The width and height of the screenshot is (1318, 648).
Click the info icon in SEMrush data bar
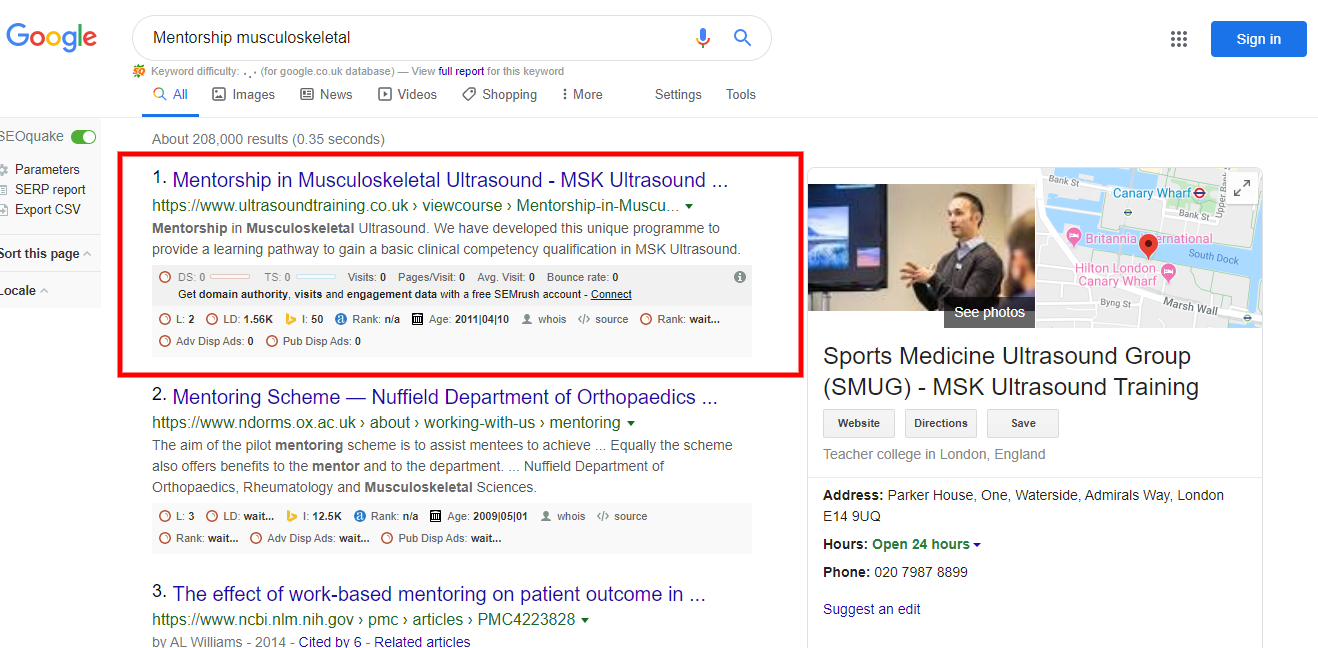(740, 277)
